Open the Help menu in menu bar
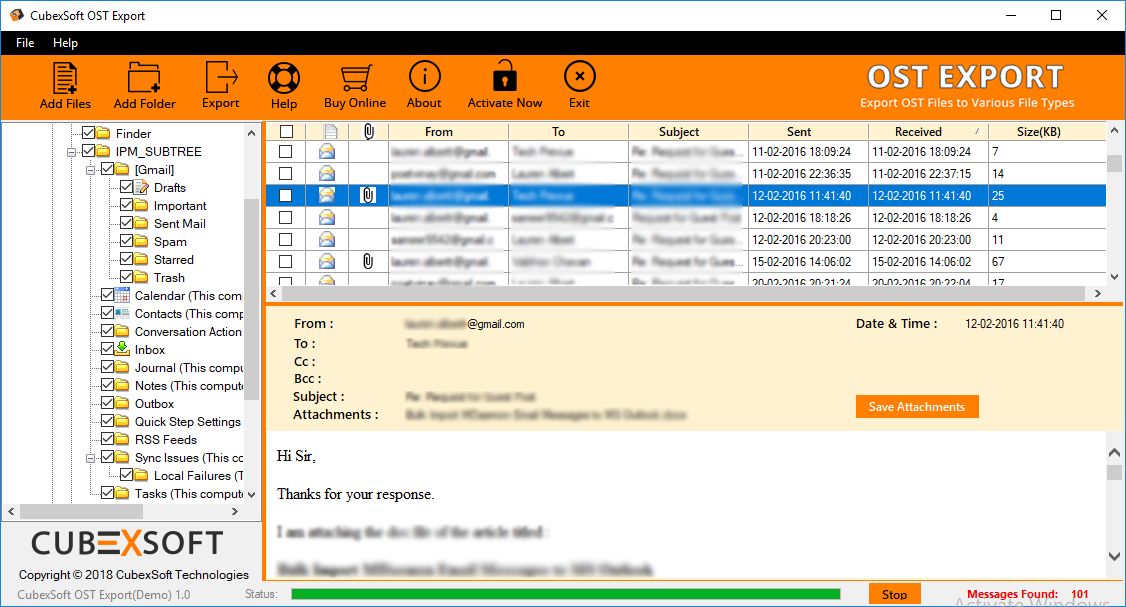Screen dimensions: 1126x607 coord(65,42)
